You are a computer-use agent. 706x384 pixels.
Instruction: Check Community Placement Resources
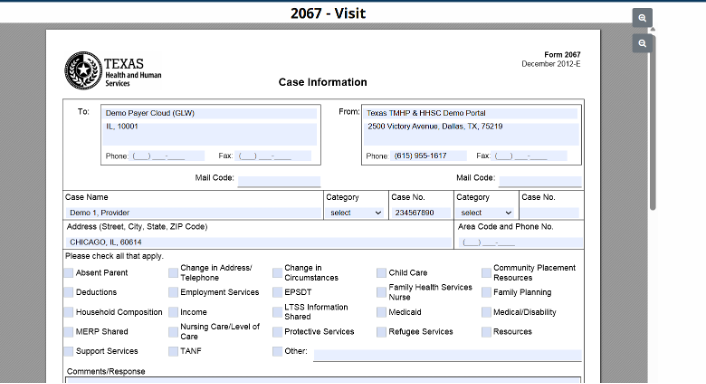coord(486,273)
